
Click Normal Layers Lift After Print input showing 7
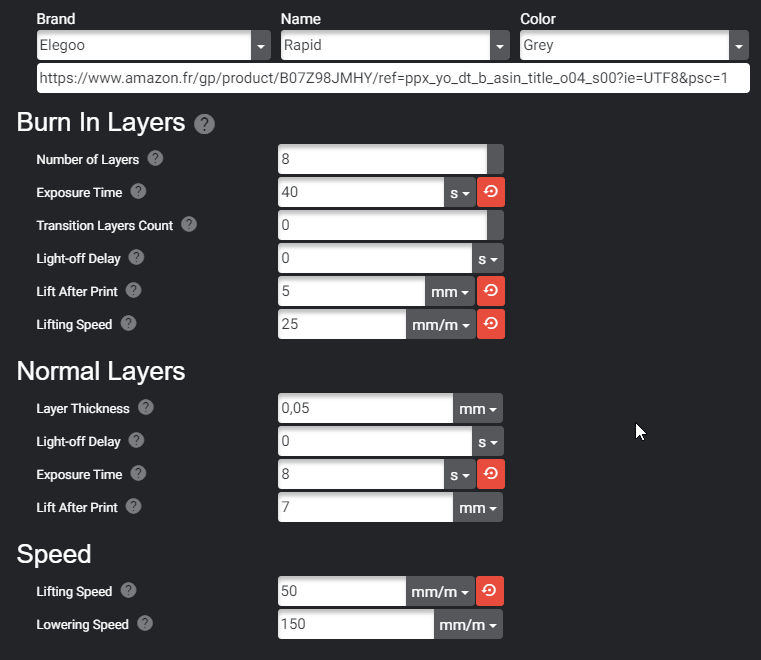pos(365,507)
